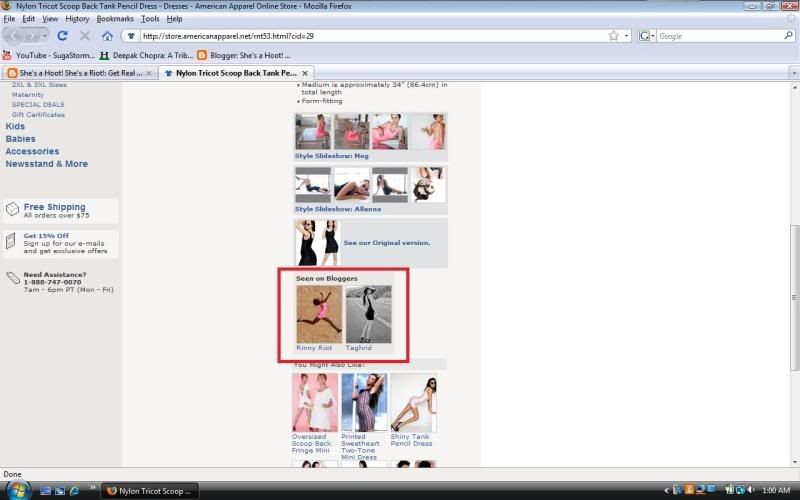Open Deepak Chopra: A Trib bookmark
Image resolution: width=800 pixels, height=500 pixels.
pos(146,55)
